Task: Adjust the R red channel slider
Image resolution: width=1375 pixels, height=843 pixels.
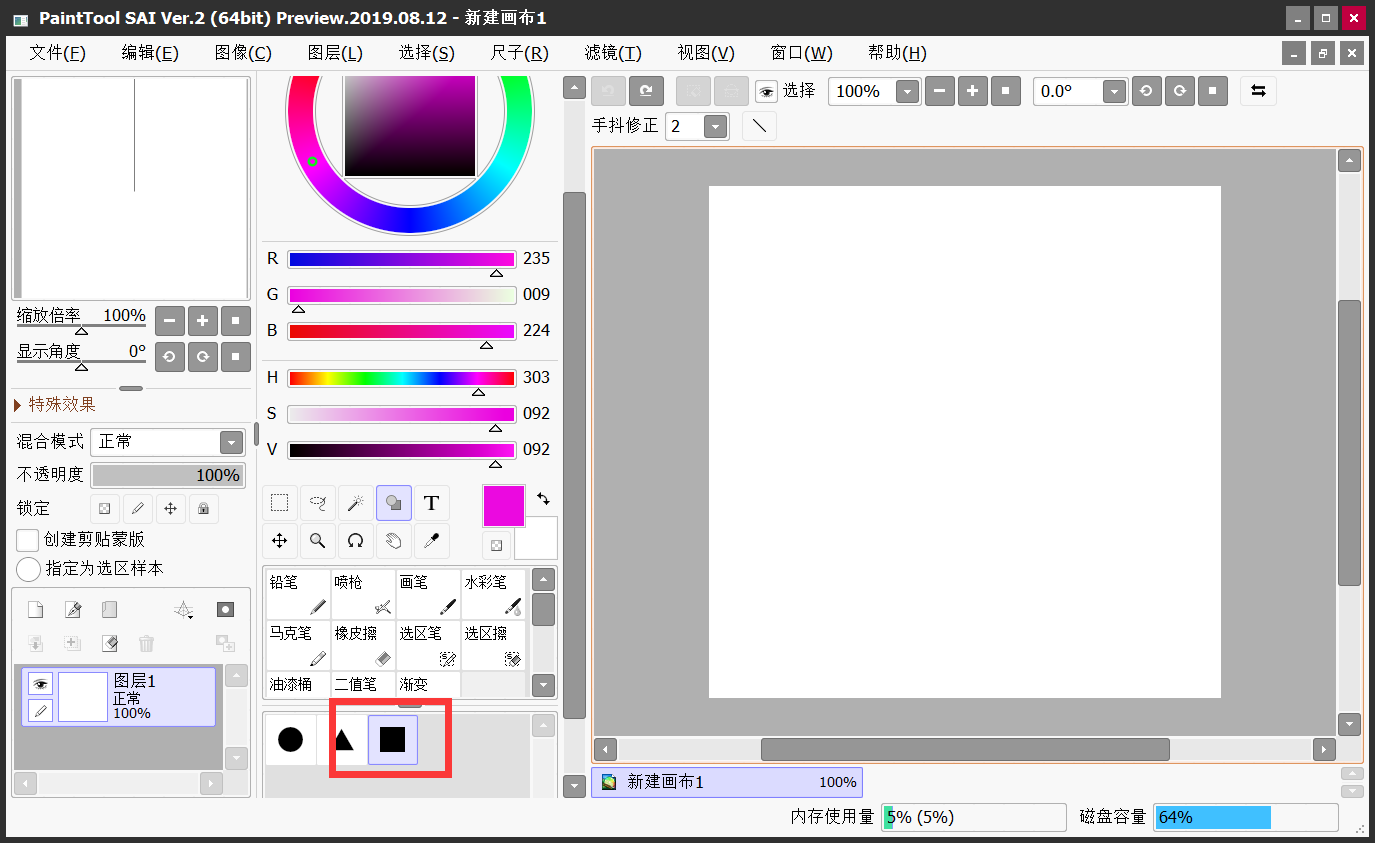Action: click(402, 259)
